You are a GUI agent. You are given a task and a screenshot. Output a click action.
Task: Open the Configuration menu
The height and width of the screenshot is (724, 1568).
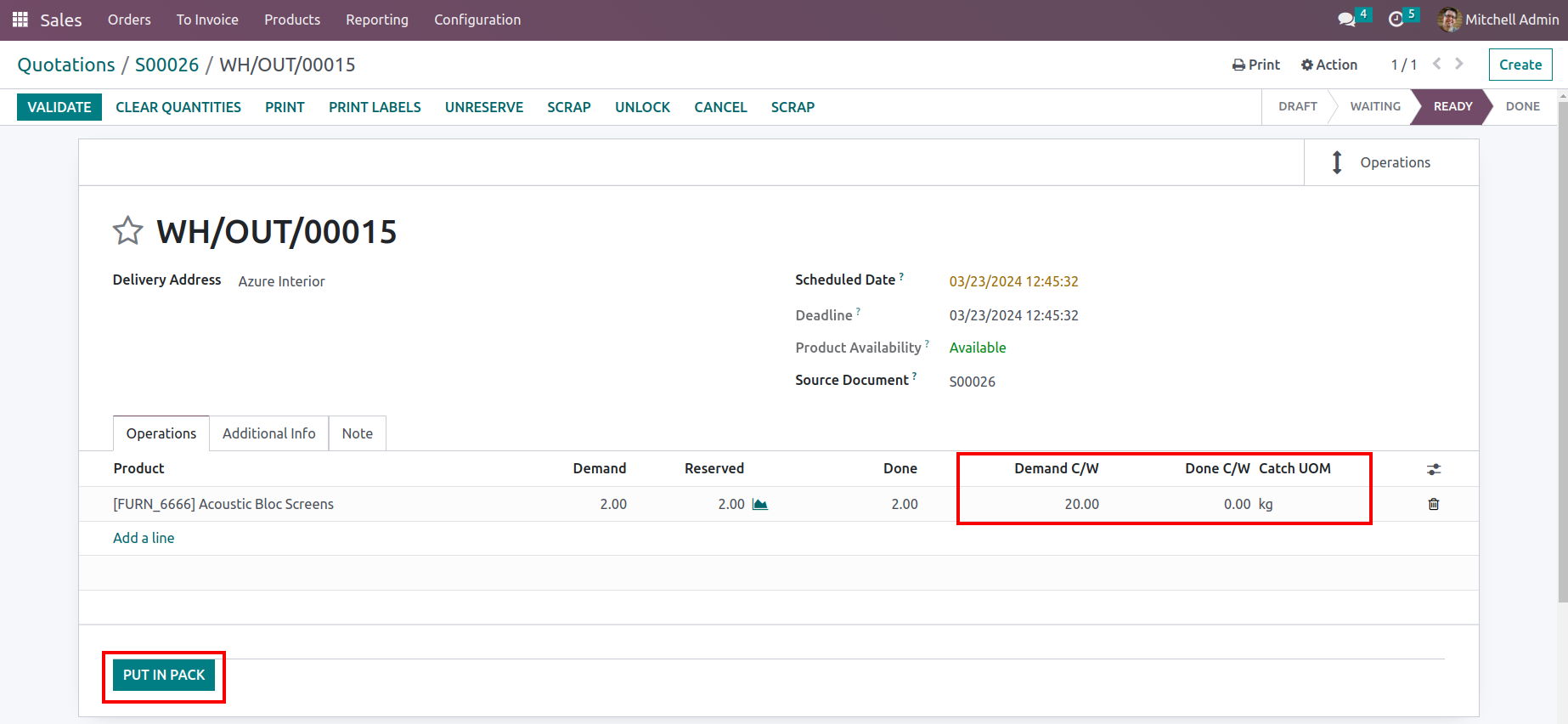(x=477, y=20)
